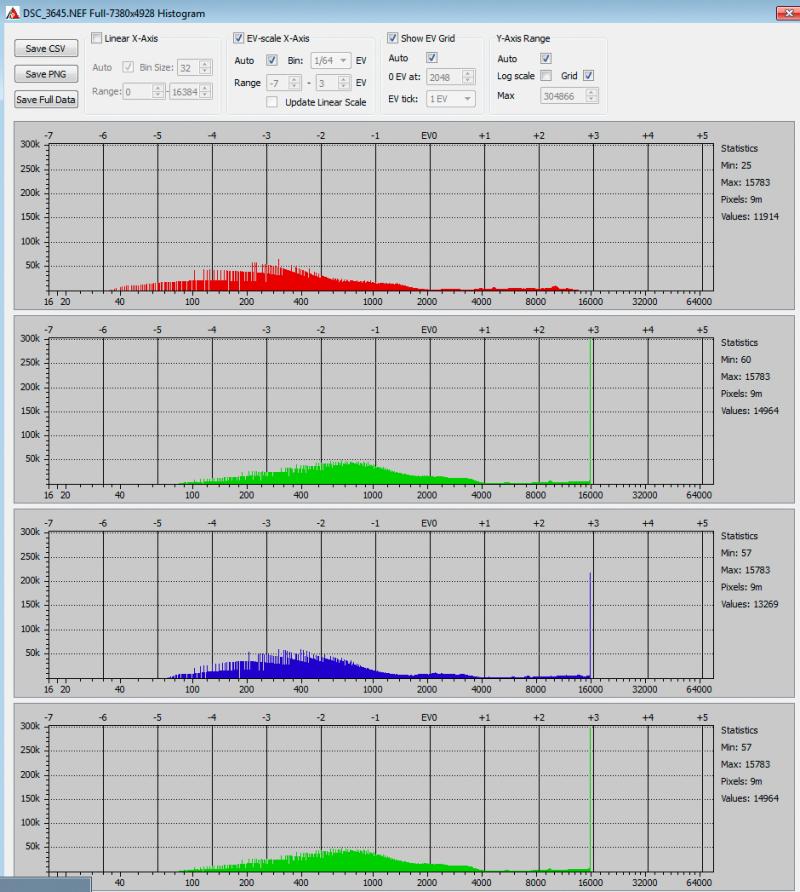Save histogram data with Save CSV
This screenshot has height=892, width=800.
(x=46, y=48)
